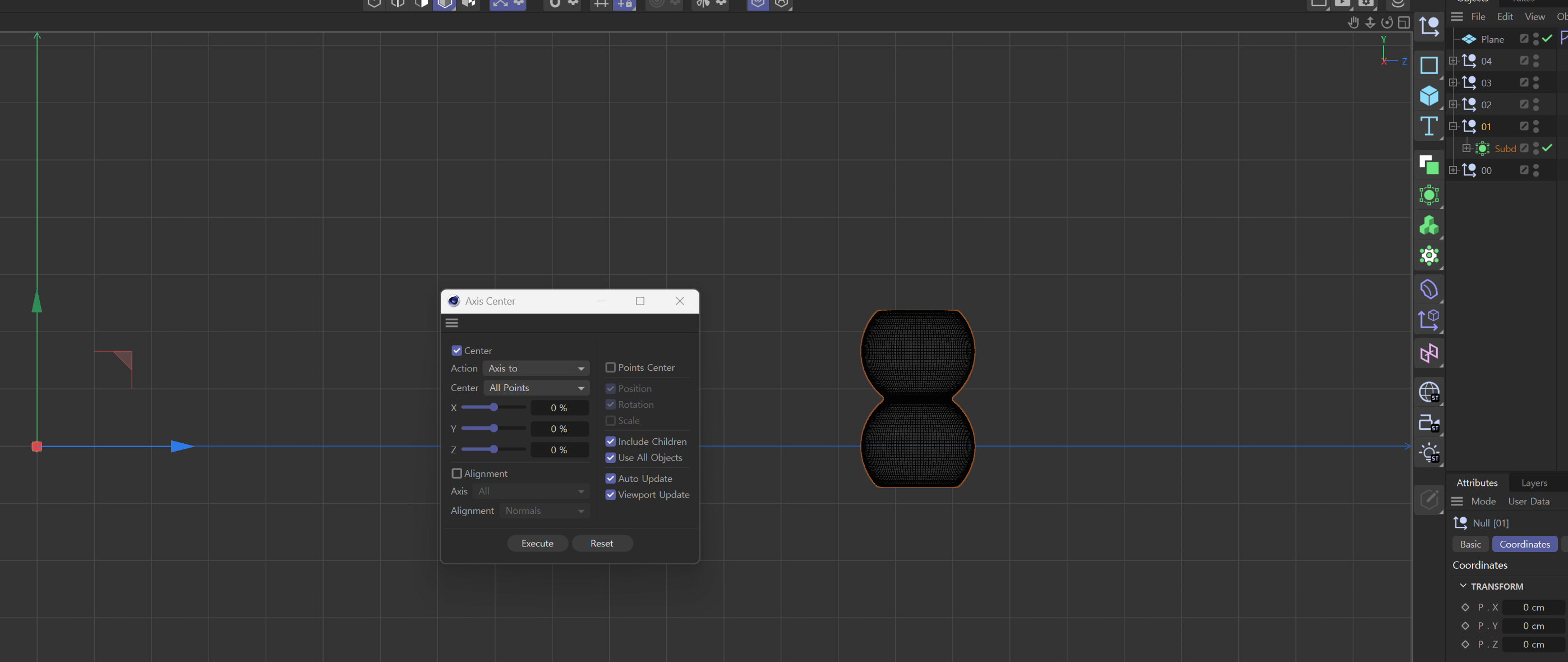Select the Cube primitive tool
1568x662 pixels.
click(1428, 95)
